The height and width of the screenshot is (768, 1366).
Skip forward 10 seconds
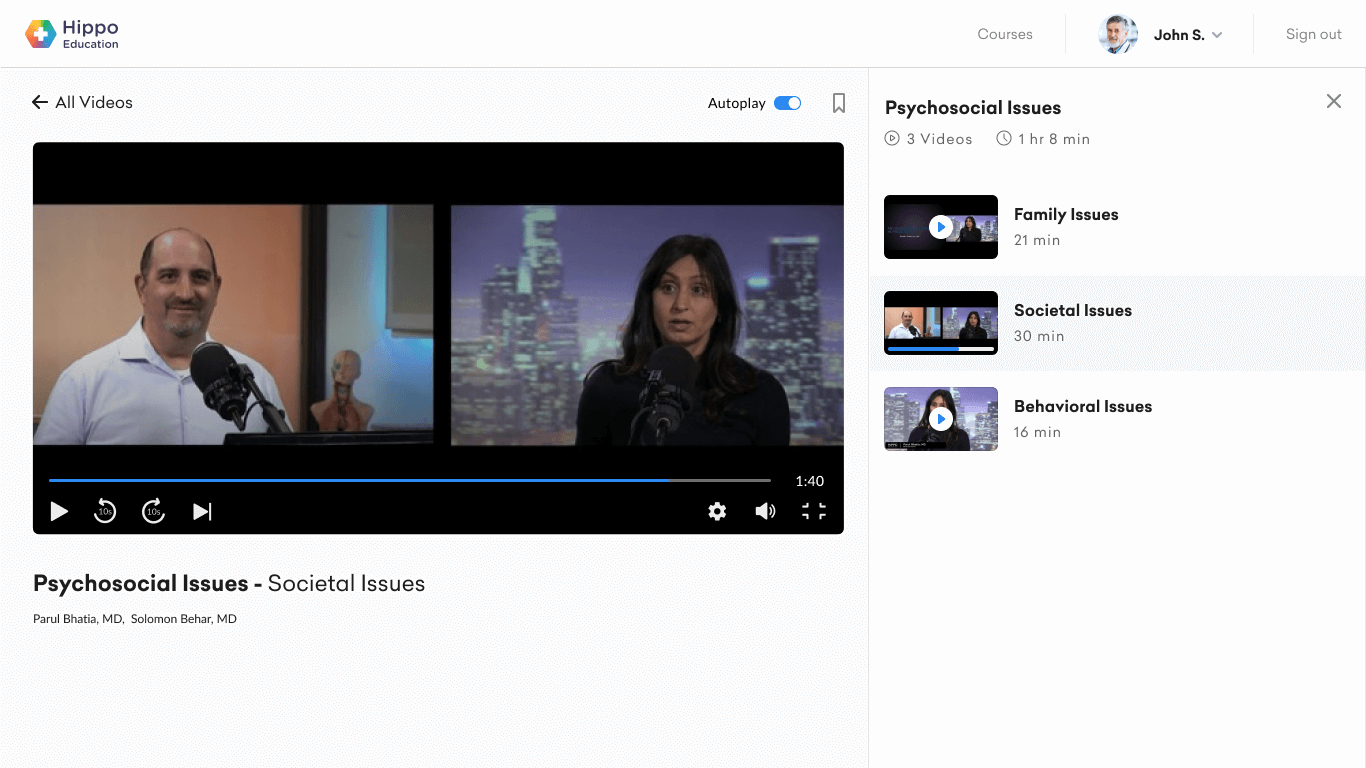click(153, 512)
